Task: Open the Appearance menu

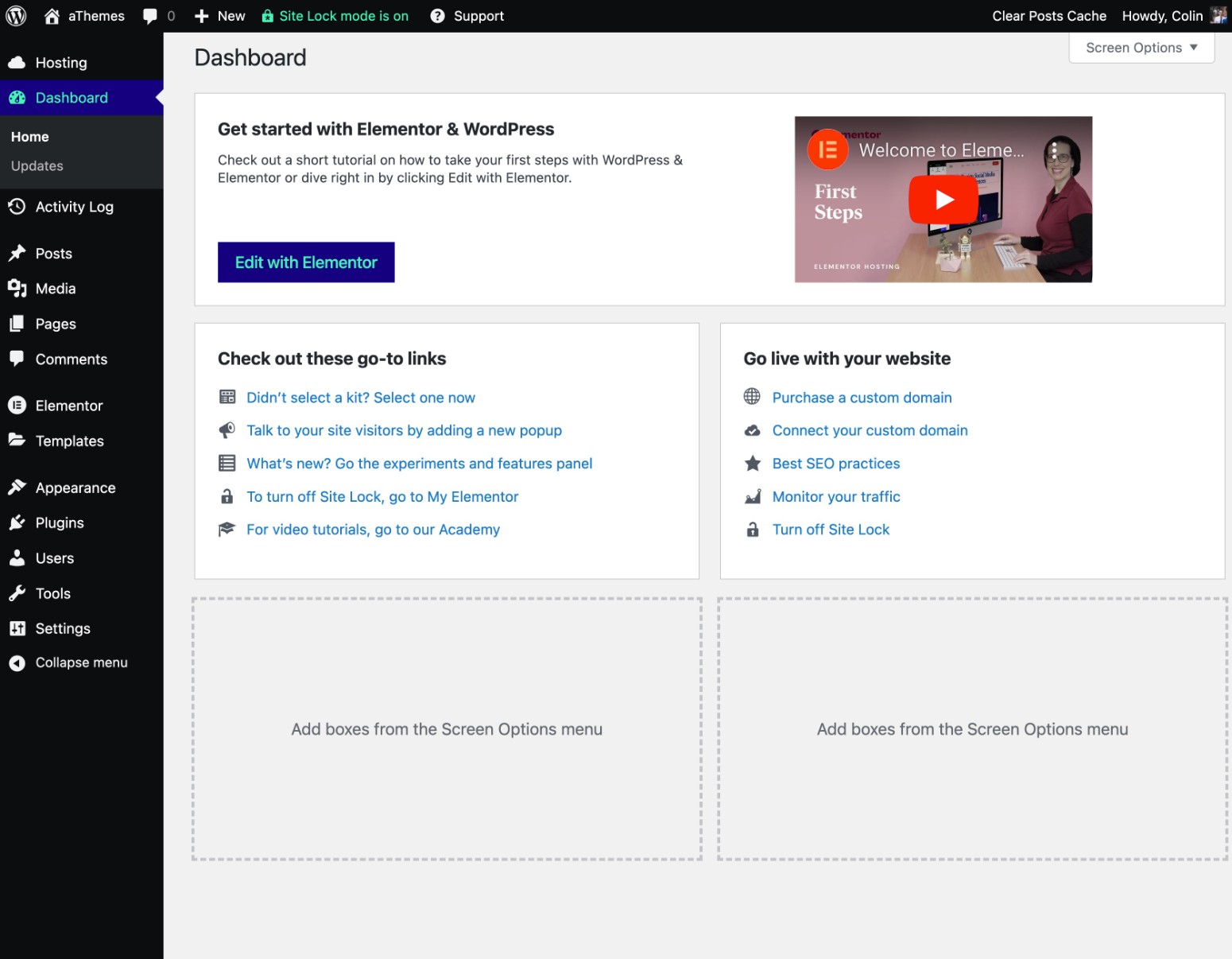Action: click(82, 487)
